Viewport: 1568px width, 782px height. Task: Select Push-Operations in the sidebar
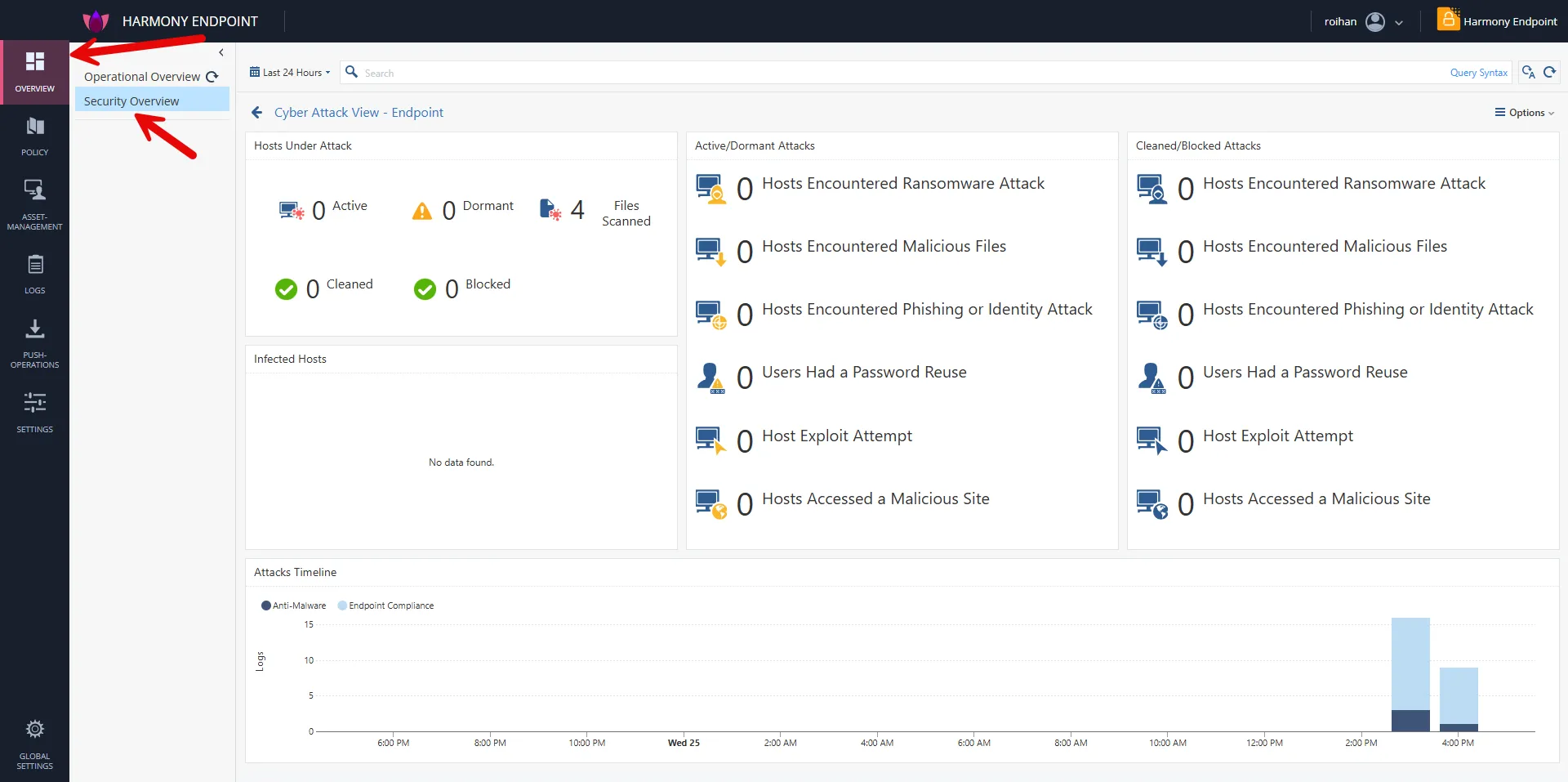[x=34, y=339]
